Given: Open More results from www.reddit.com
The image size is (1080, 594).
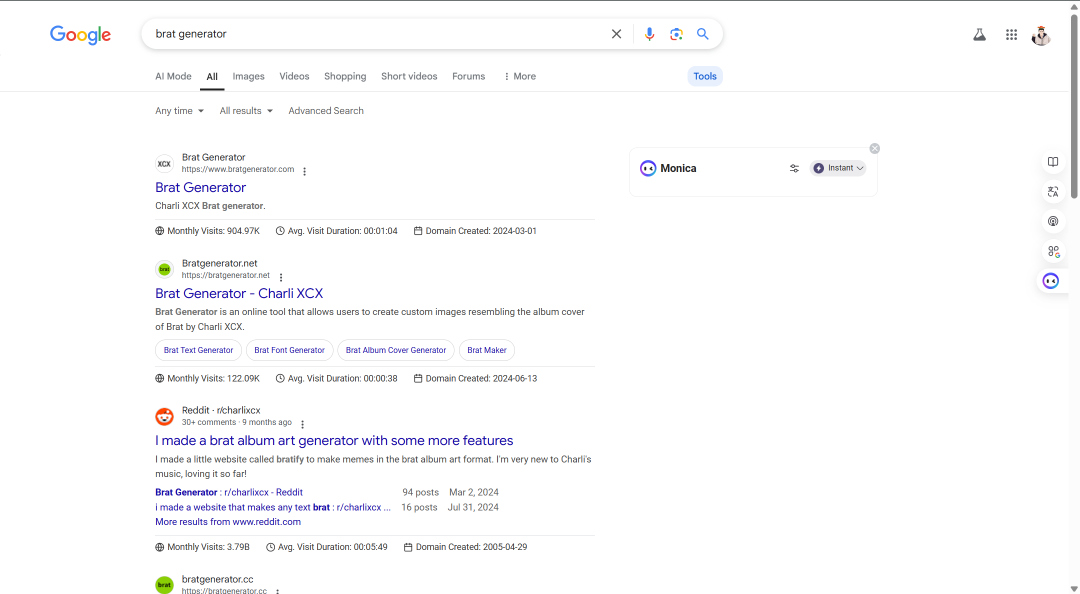Looking at the screenshot, I should pyautogui.click(x=228, y=522).
